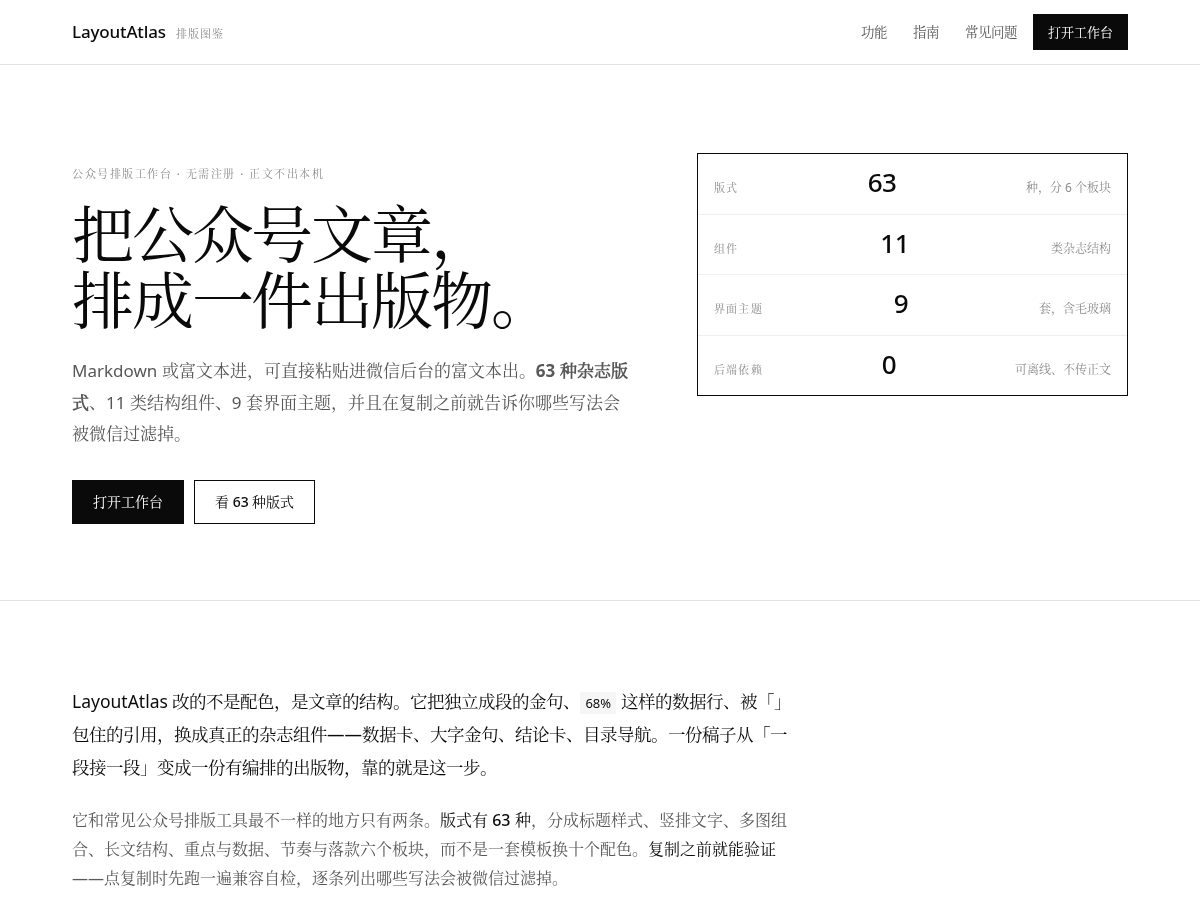Screen dimensions: 1200x900
Task: Click the text 可离线、不传正文
Action: pyautogui.click(x=1063, y=369)
